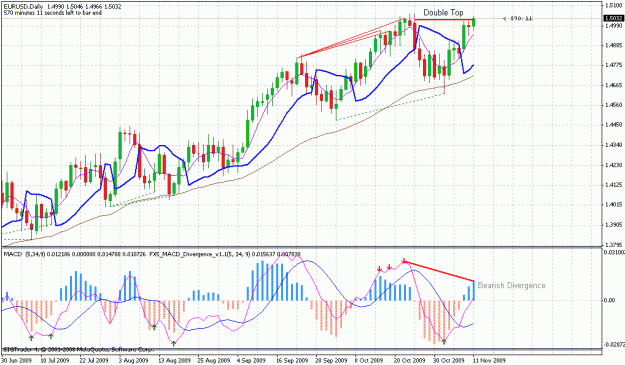Click the 1.4560 price axis label
The image size is (625, 365).
(x=613, y=105)
